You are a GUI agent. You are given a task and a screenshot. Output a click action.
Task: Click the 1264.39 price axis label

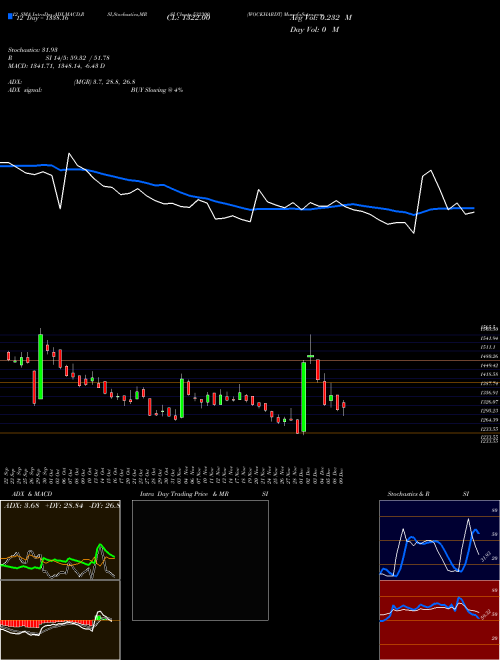tap(490, 420)
